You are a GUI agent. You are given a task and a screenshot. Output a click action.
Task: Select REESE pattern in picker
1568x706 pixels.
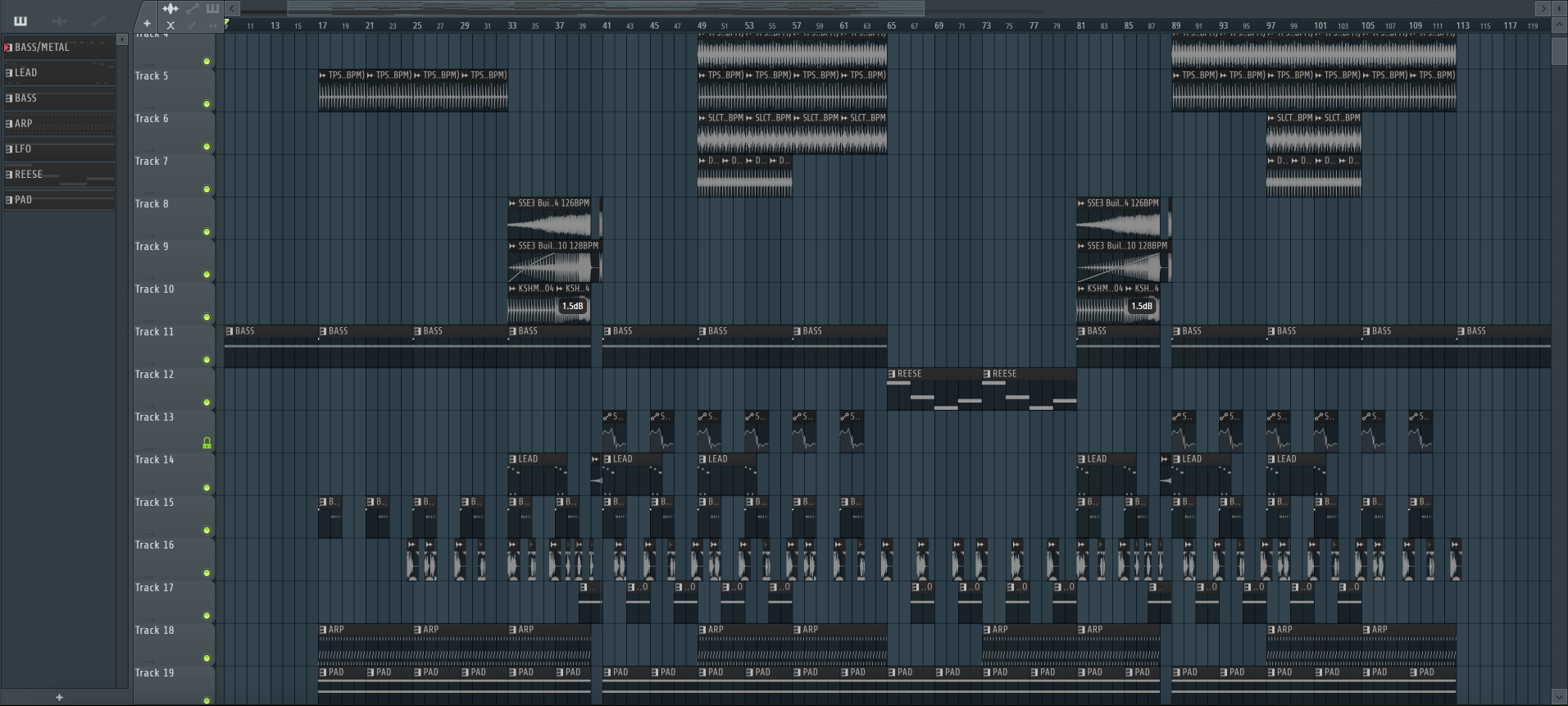pos(59,175)
